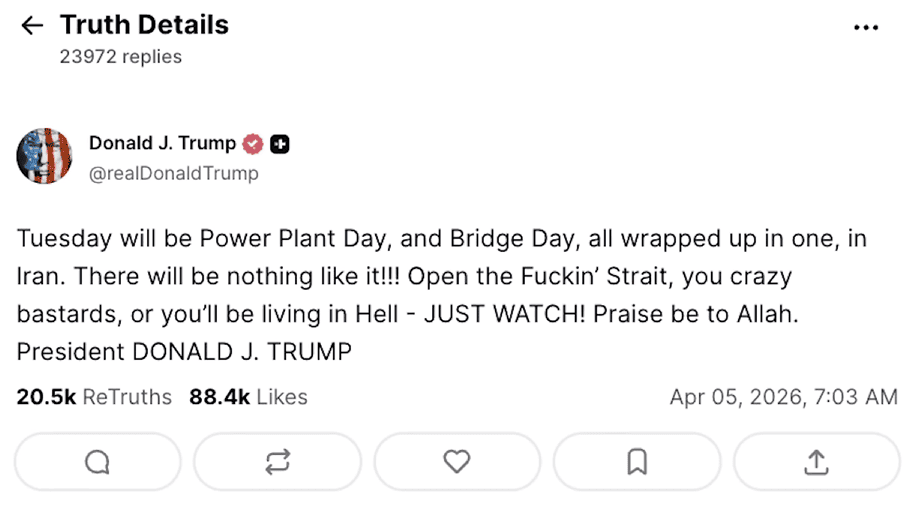This screenshot has height=526, width=910.
Task: Bookmark this Truth post
Action: click(637, 462)
